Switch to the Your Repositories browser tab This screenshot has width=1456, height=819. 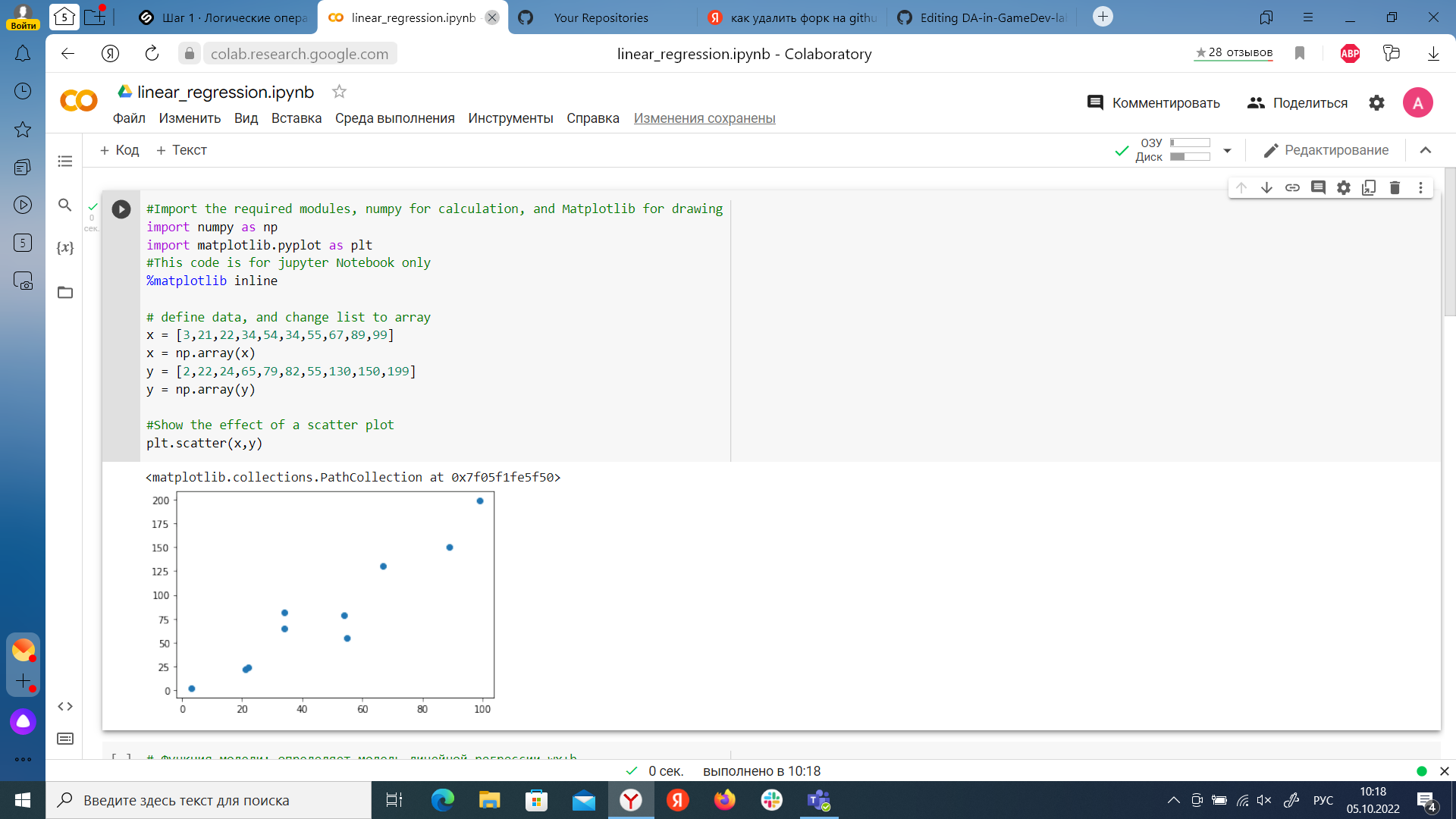tap(603, 17)
